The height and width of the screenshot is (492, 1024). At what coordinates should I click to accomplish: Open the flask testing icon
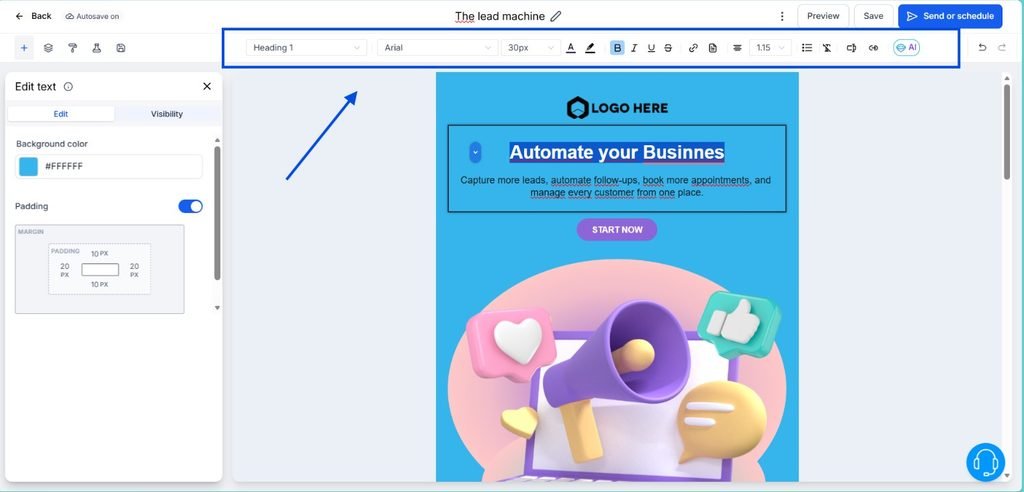coord(97,48)
